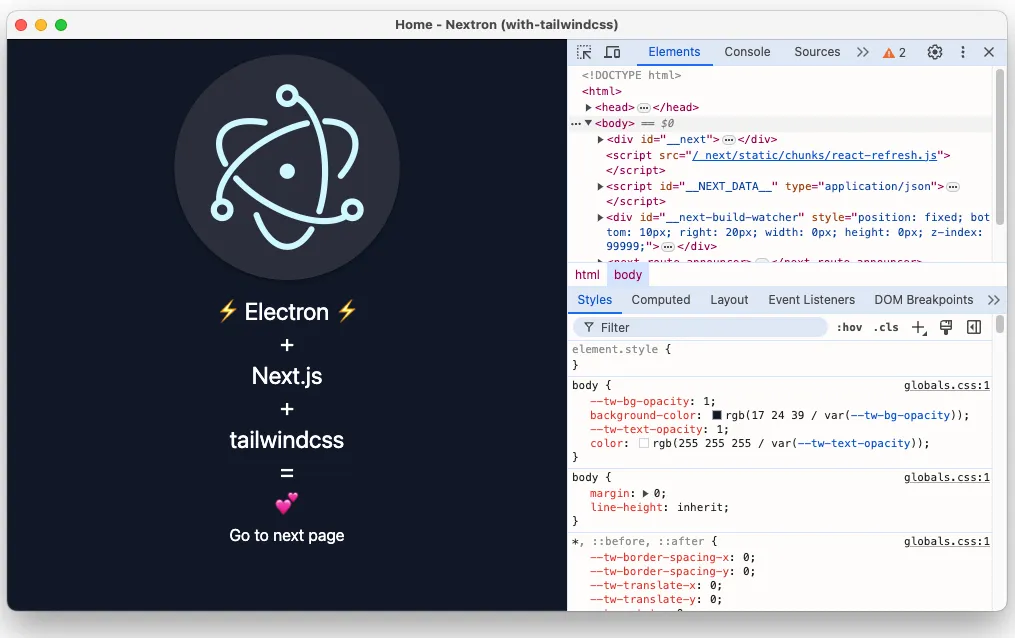Open the computed styles sidebar icon
This screenshot has height=638, width=1015.
pos(972,326)
